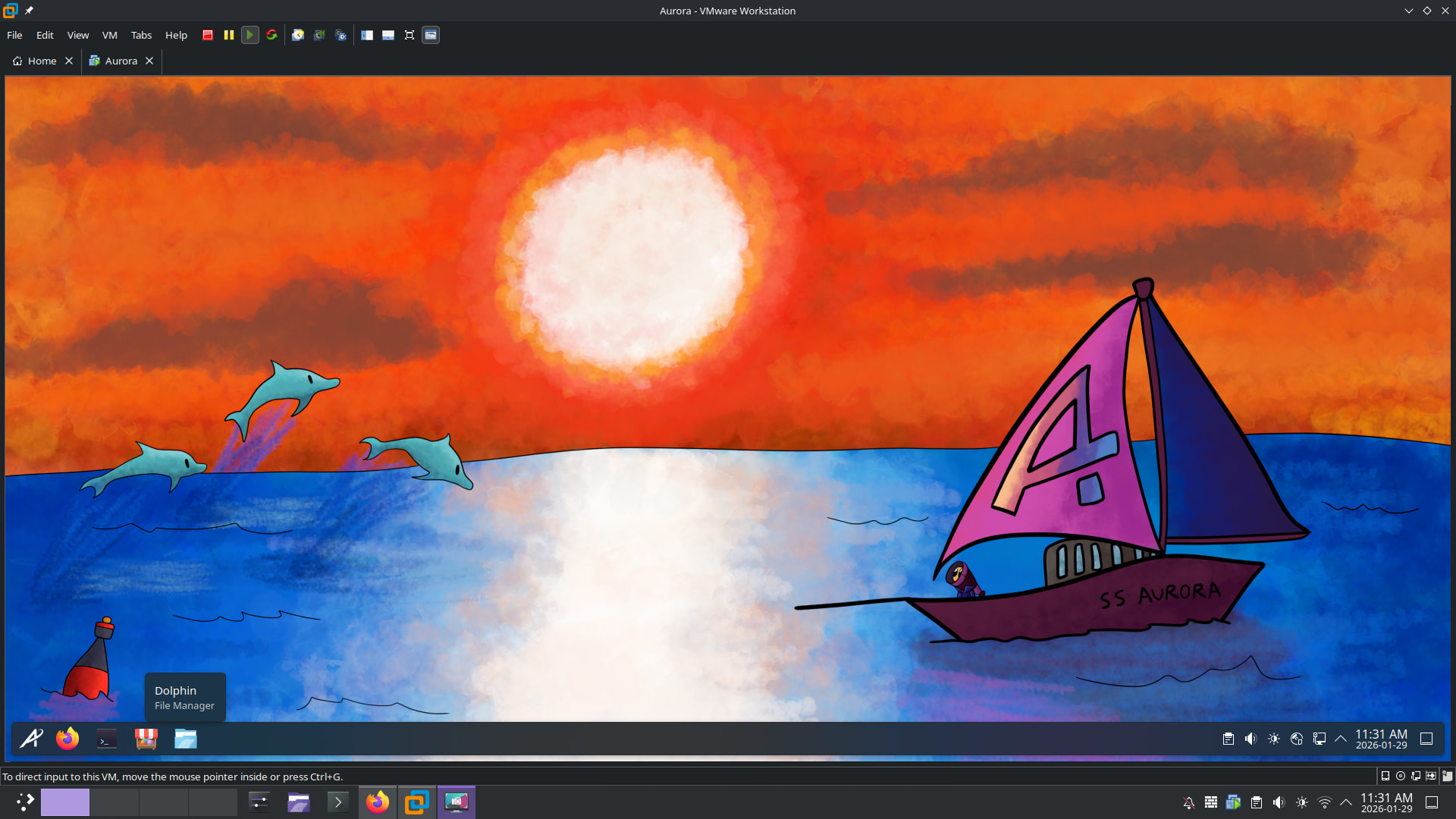
Task: Click the CD/DVD device status icon
Action: pyautogui.click(x=1401, y=776)
